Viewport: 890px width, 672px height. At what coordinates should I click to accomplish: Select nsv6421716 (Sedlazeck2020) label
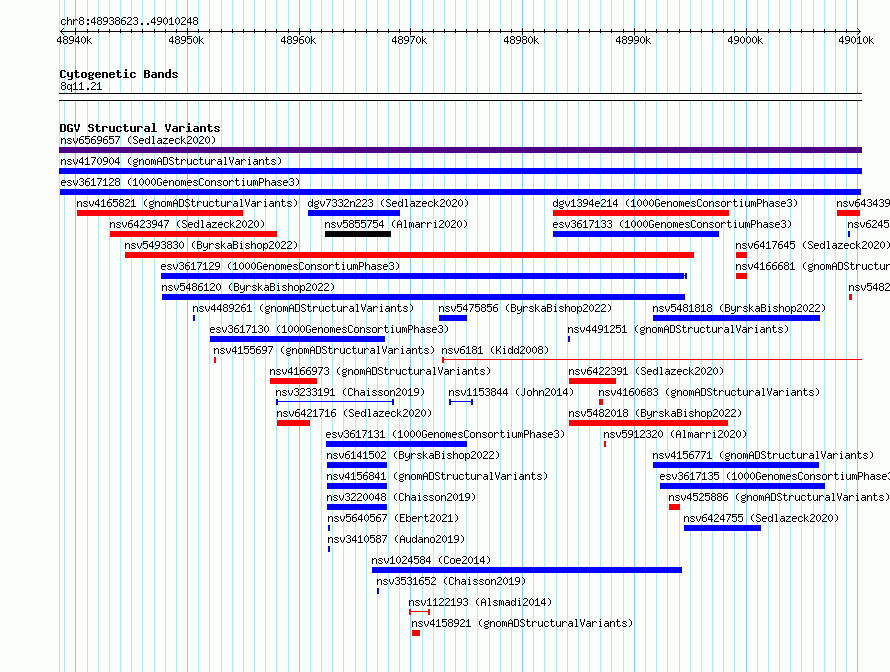pos(354,413)
